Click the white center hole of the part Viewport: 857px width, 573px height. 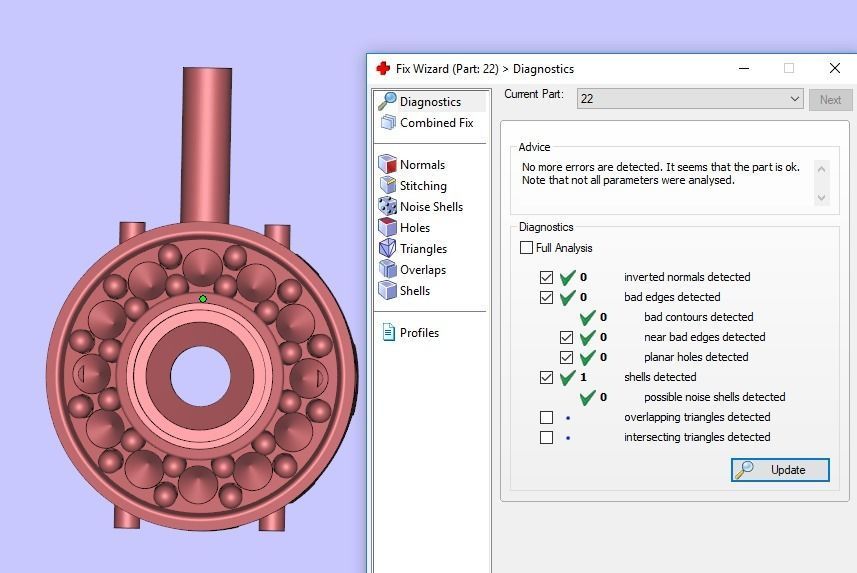(x=201, y=376)
